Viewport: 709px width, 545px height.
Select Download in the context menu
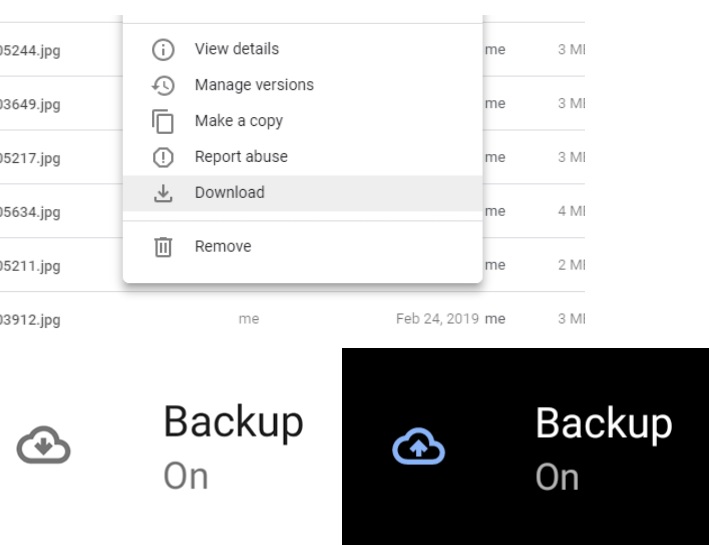click(x=229, y=193)
